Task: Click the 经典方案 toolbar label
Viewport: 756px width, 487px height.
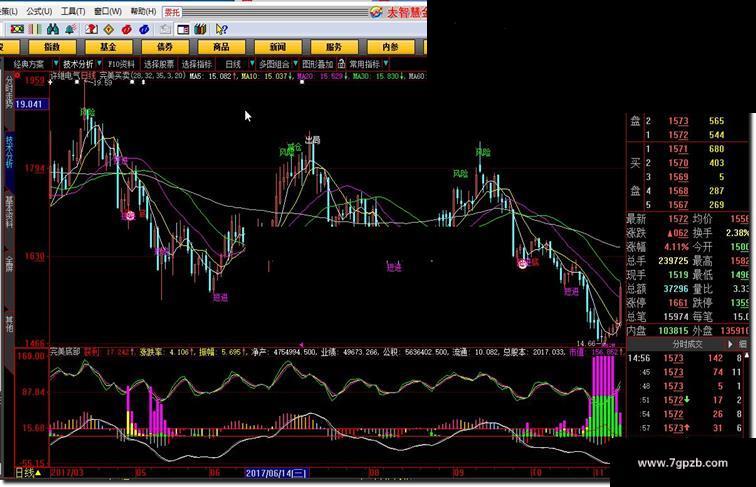Action: coord(29,64)
